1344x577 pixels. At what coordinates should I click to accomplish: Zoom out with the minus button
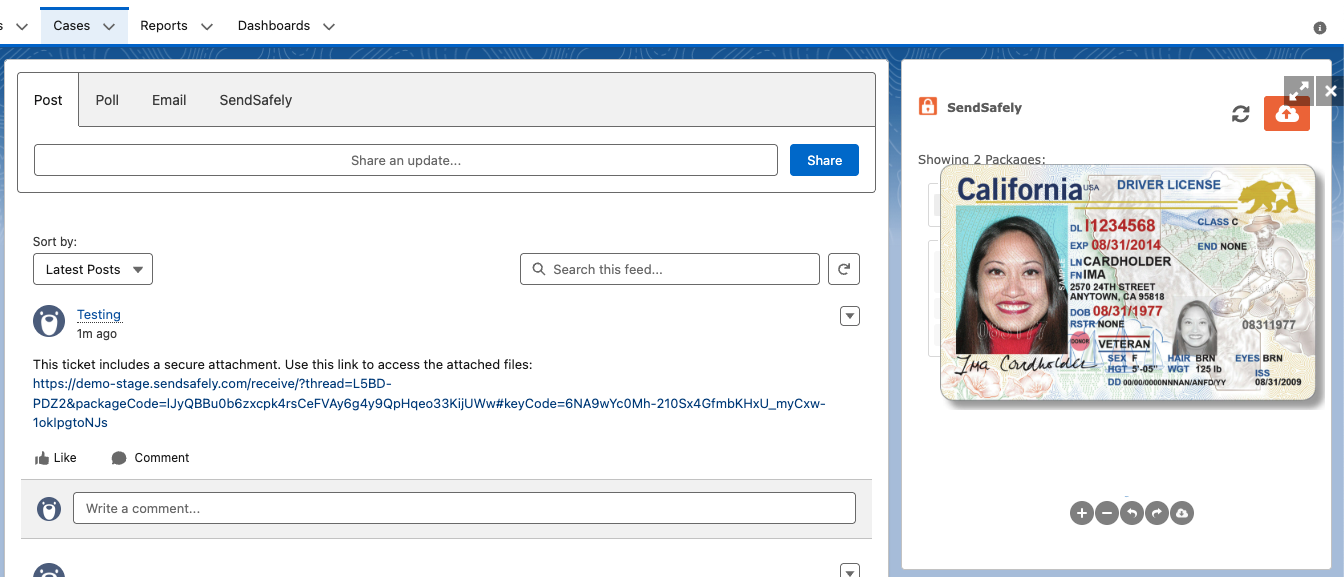coord(1106,513)
